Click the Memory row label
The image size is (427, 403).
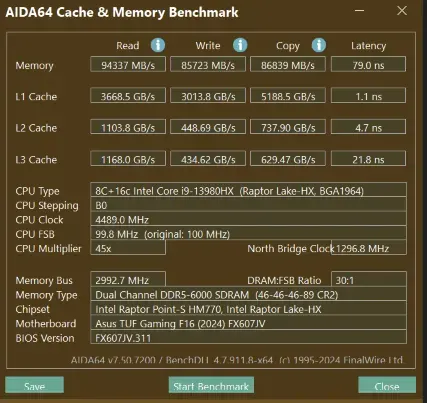pyautogui.click(x=34, y=66)
